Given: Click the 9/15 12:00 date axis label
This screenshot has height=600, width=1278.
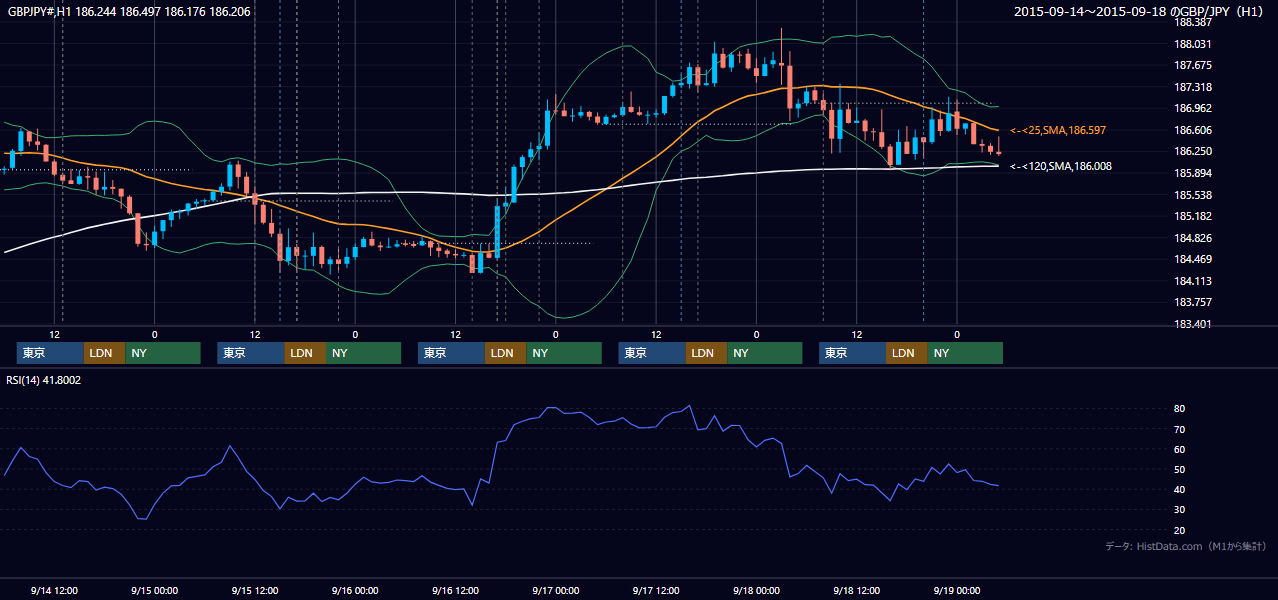Looking at the screenshot, I should [x=255, y=590].
